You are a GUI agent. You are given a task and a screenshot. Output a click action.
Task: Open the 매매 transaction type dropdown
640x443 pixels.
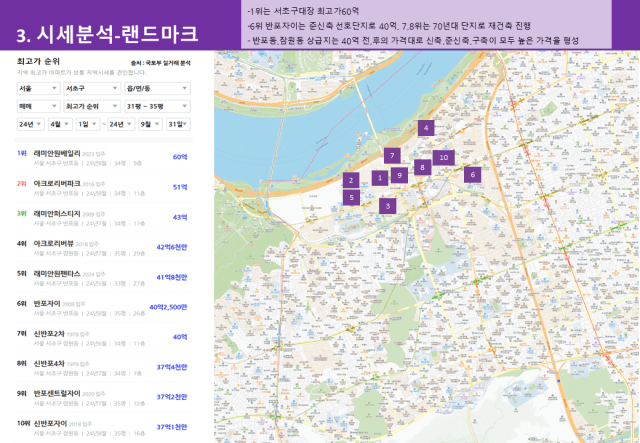pos(38,106)
